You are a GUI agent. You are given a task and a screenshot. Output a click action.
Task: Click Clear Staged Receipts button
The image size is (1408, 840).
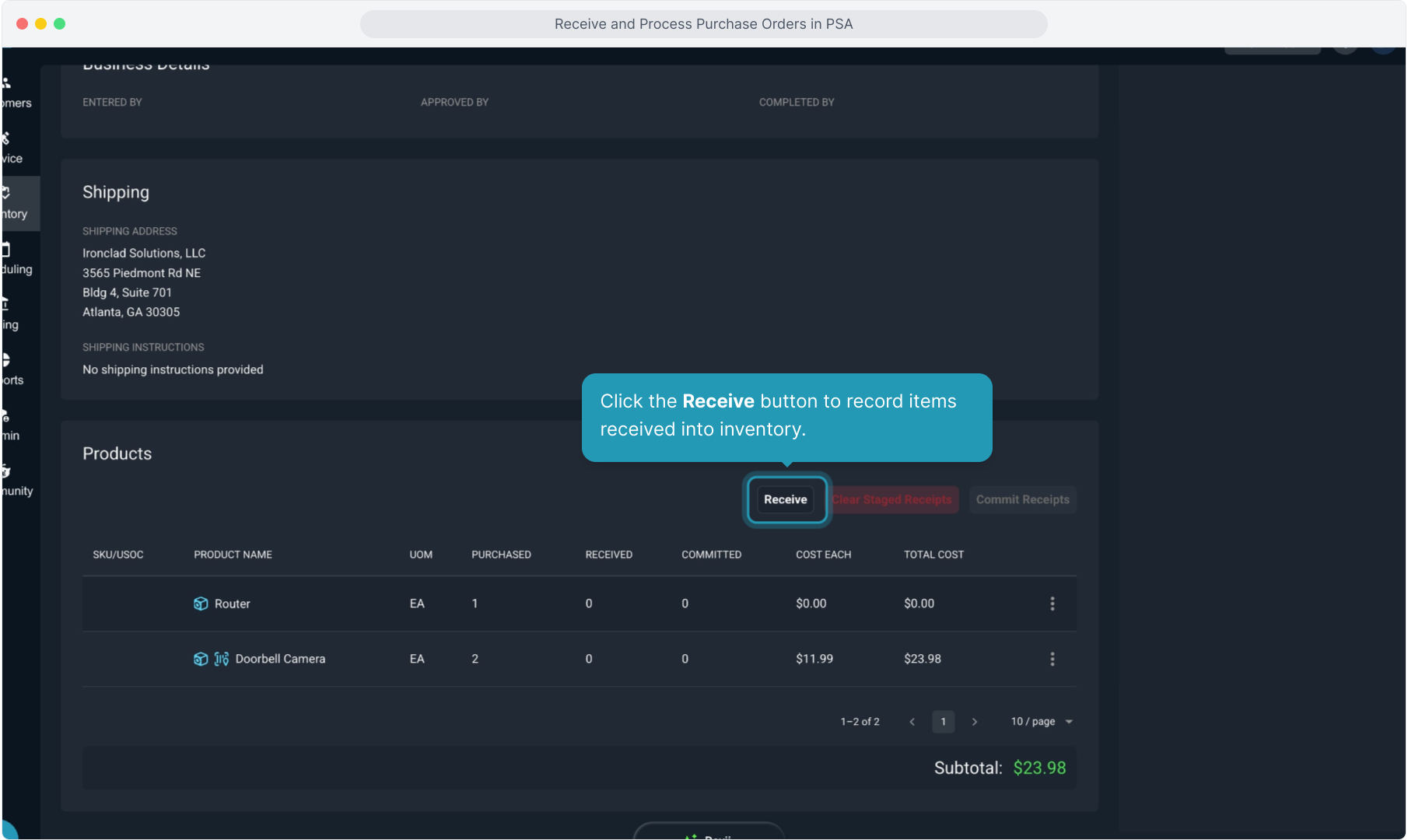pyautogui.click(x=891, y=499)
